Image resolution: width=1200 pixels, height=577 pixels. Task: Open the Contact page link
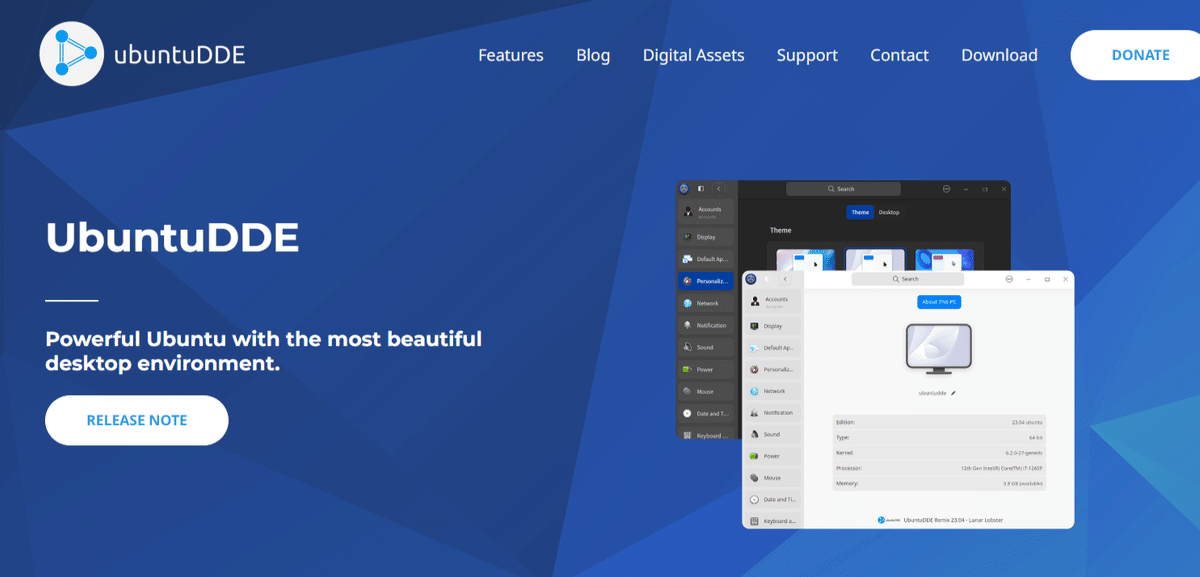click(899, 55)
